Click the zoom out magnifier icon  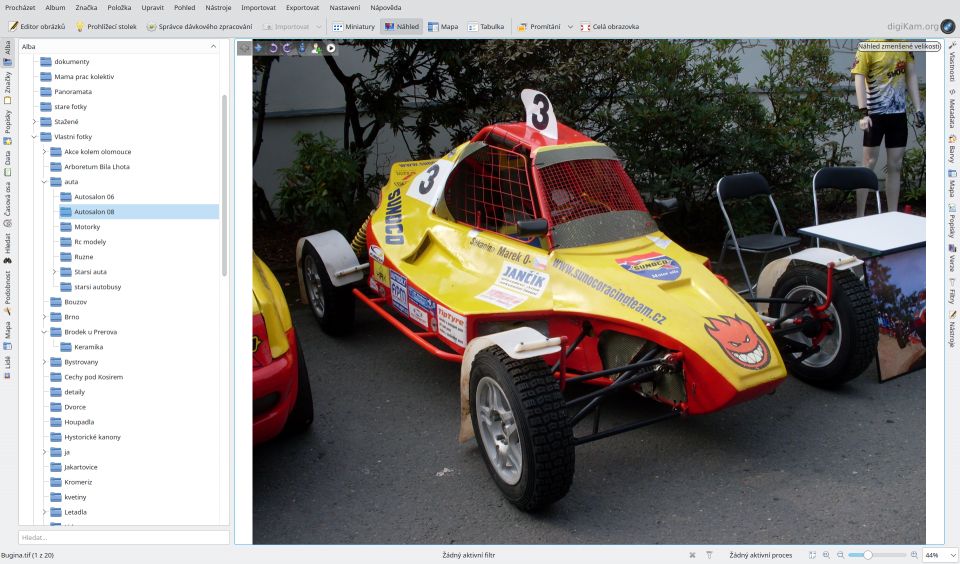coord(841,555)
